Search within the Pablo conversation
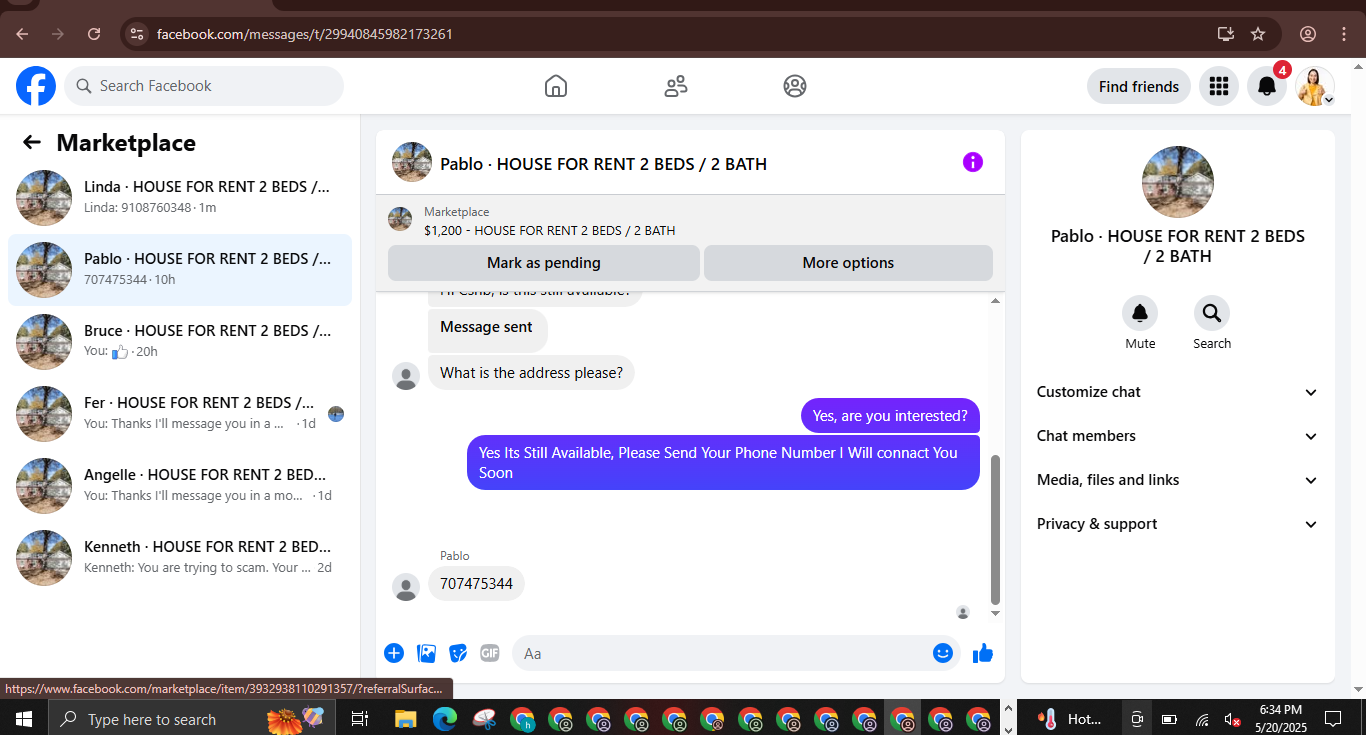The height and width of the screenshot is (735, 1366). tap(1212, 314)
